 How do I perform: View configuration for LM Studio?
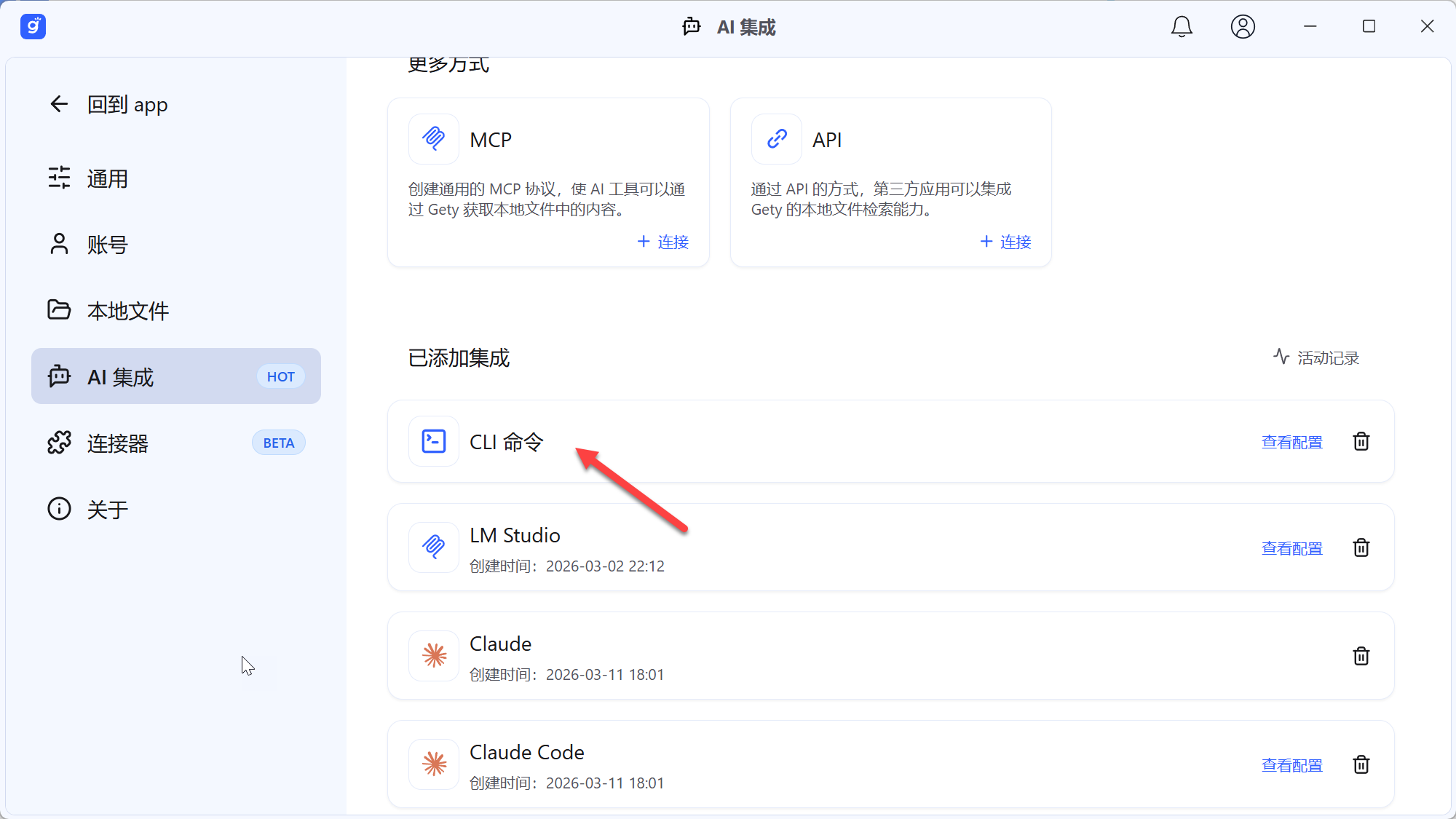1292,548
